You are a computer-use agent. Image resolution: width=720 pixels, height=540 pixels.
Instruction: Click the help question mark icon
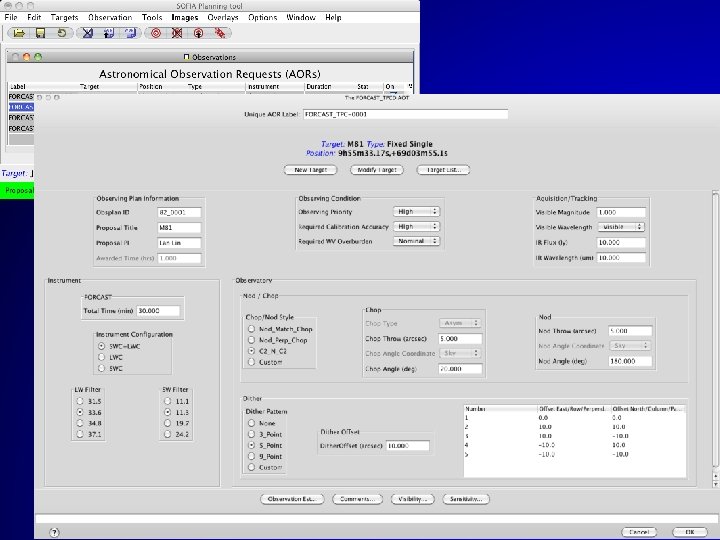tap(53, 532)
